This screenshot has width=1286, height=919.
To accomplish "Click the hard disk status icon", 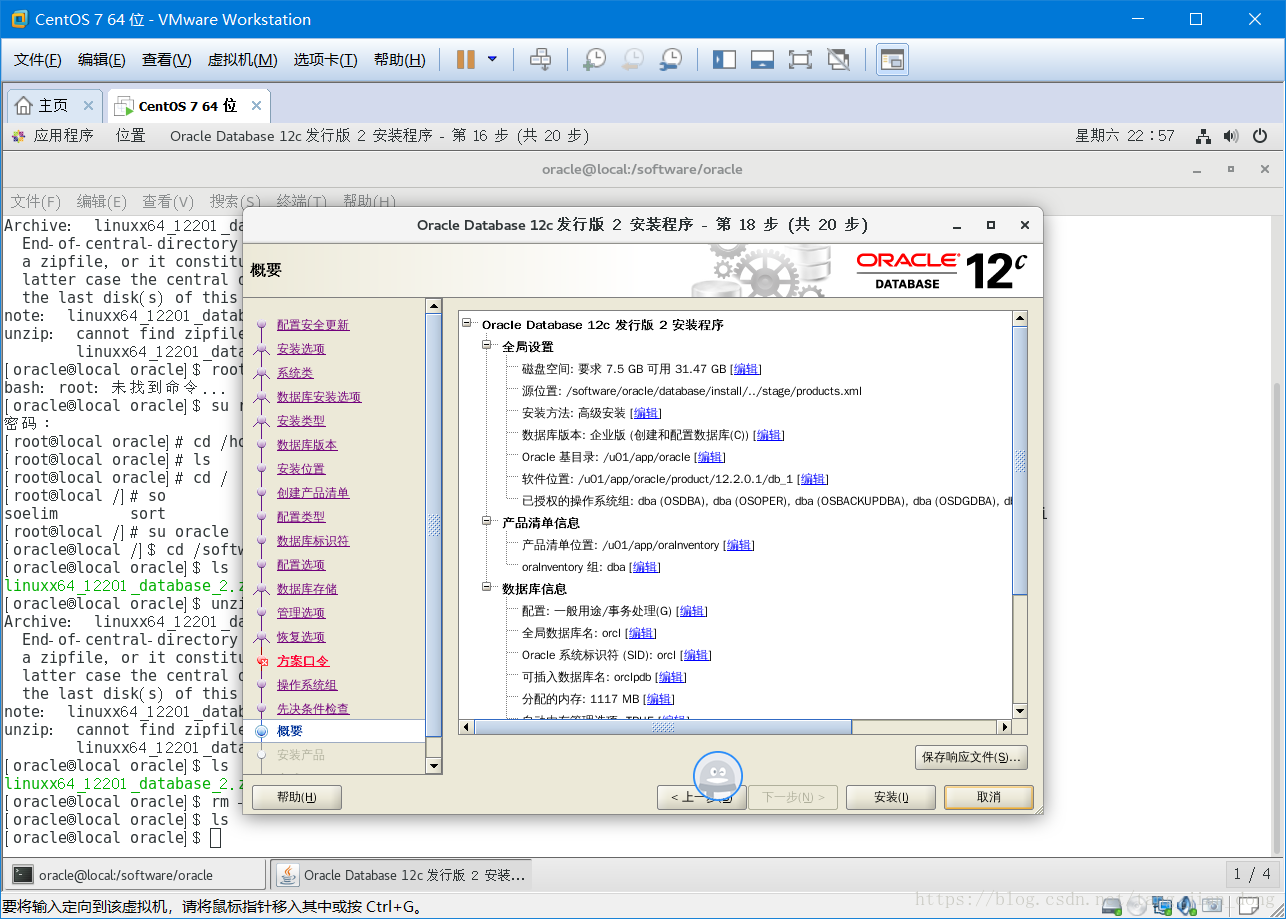I will click(1111, 905).
